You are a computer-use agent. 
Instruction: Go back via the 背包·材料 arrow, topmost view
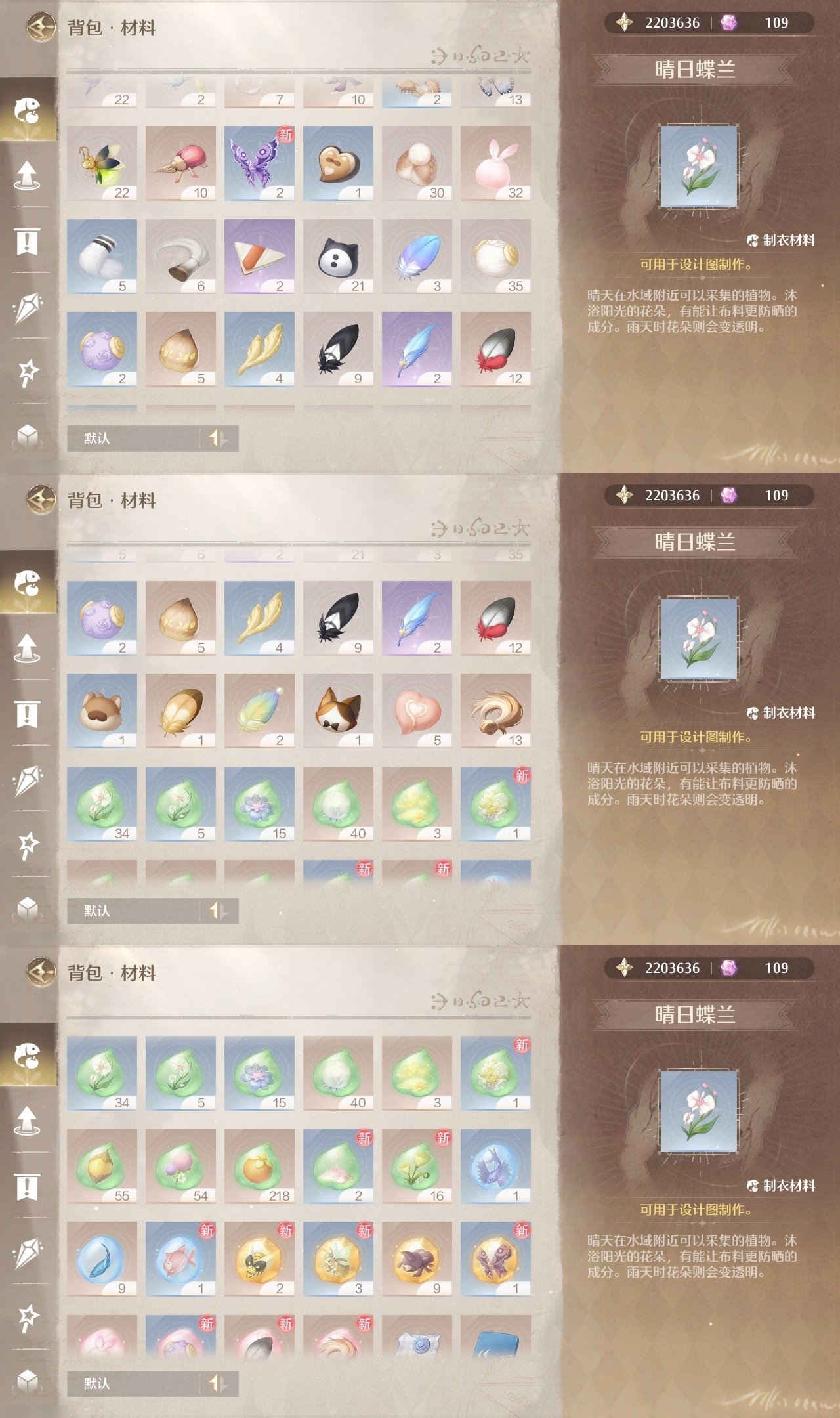(x=41, y=27)
